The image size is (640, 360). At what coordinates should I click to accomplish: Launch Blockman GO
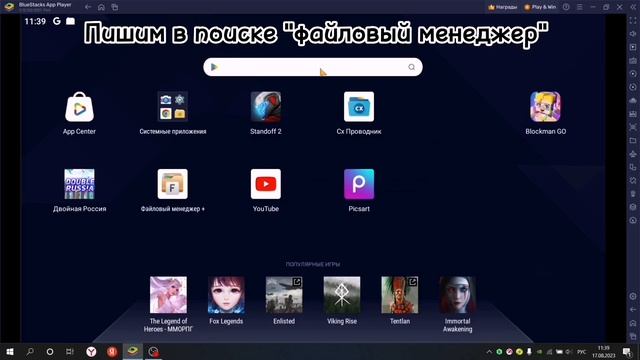point(545,107)
